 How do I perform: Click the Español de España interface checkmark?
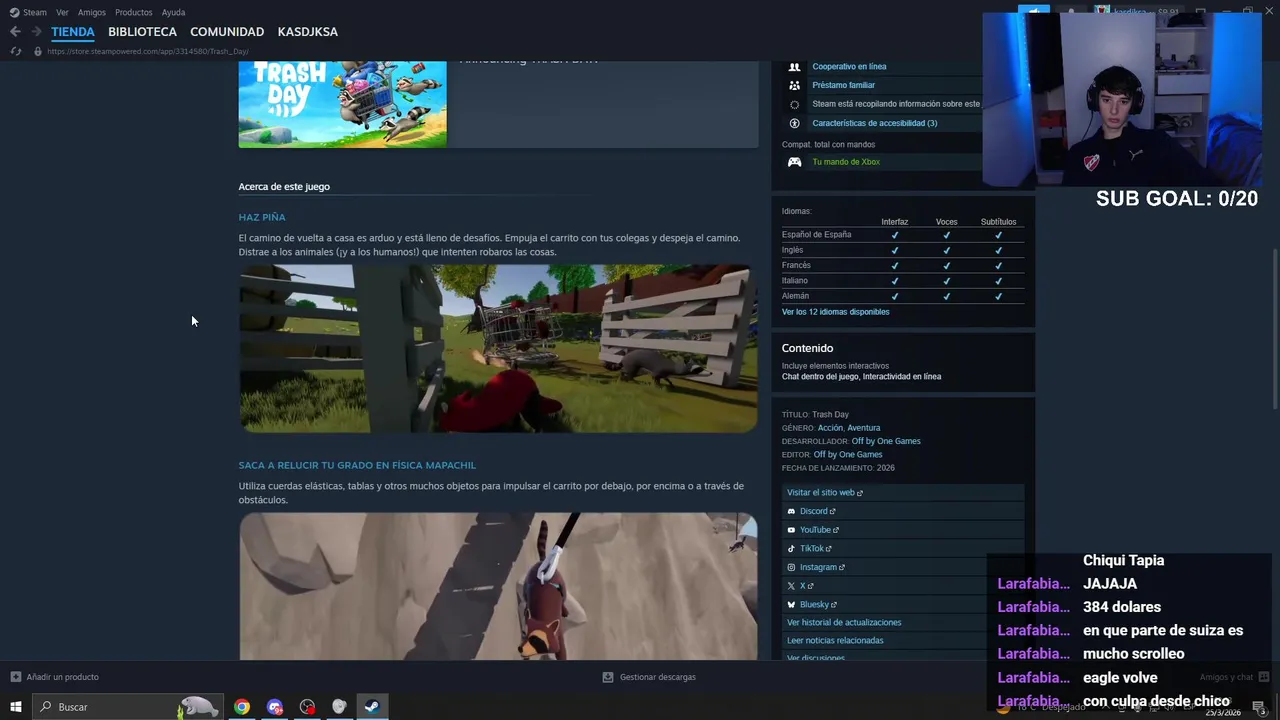tap(895, 235)
